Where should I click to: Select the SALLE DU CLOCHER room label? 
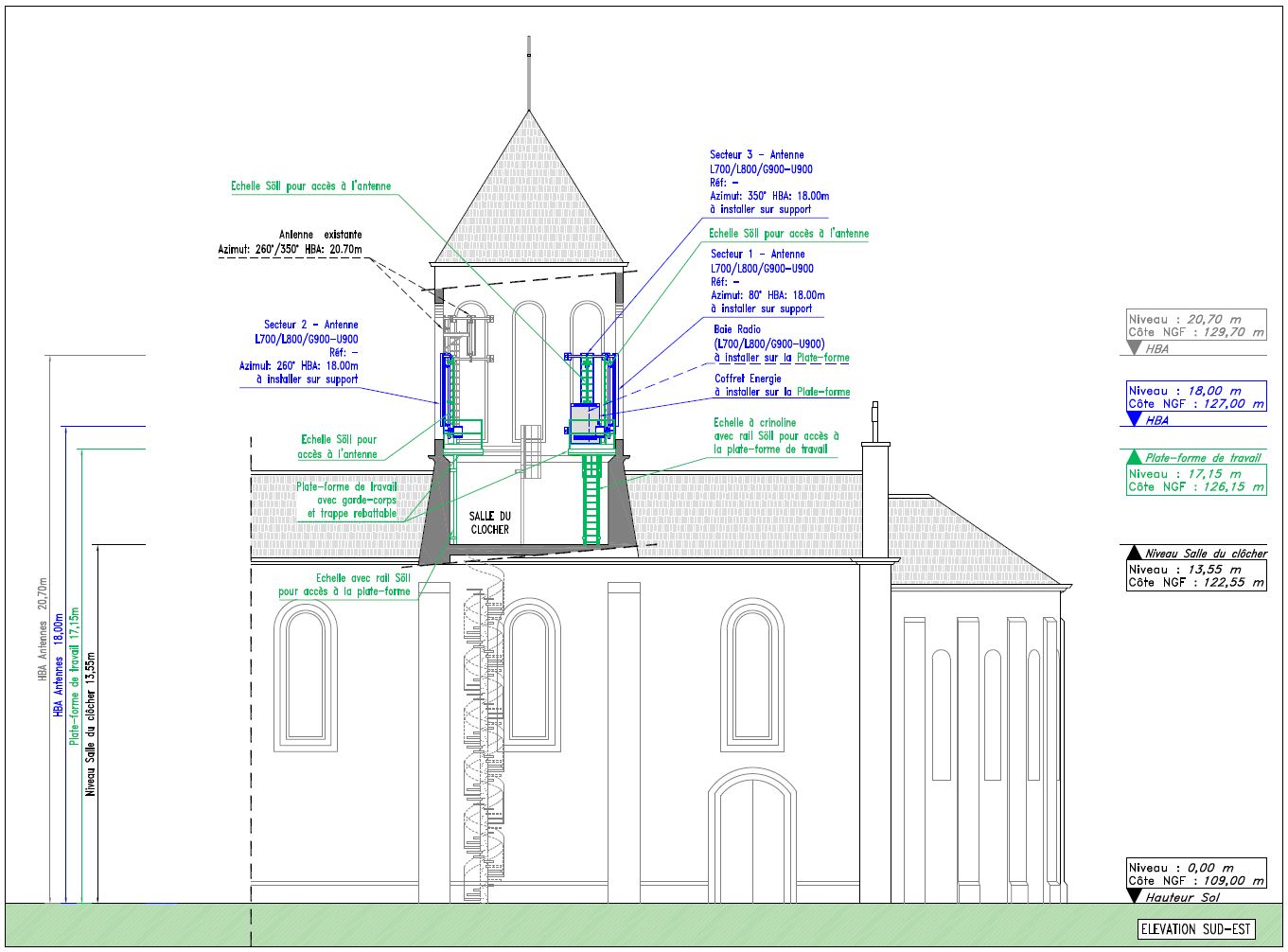[488, 523]
